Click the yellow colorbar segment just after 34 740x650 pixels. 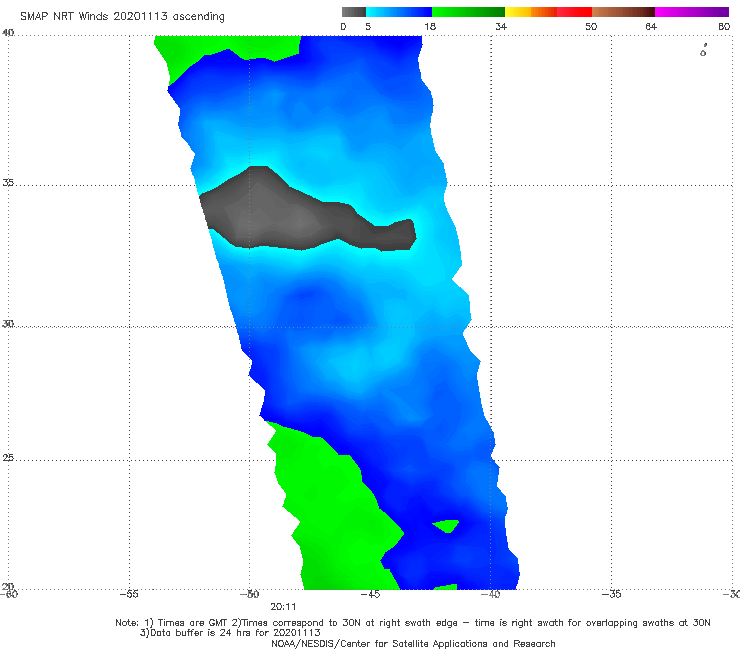[518, 12]
